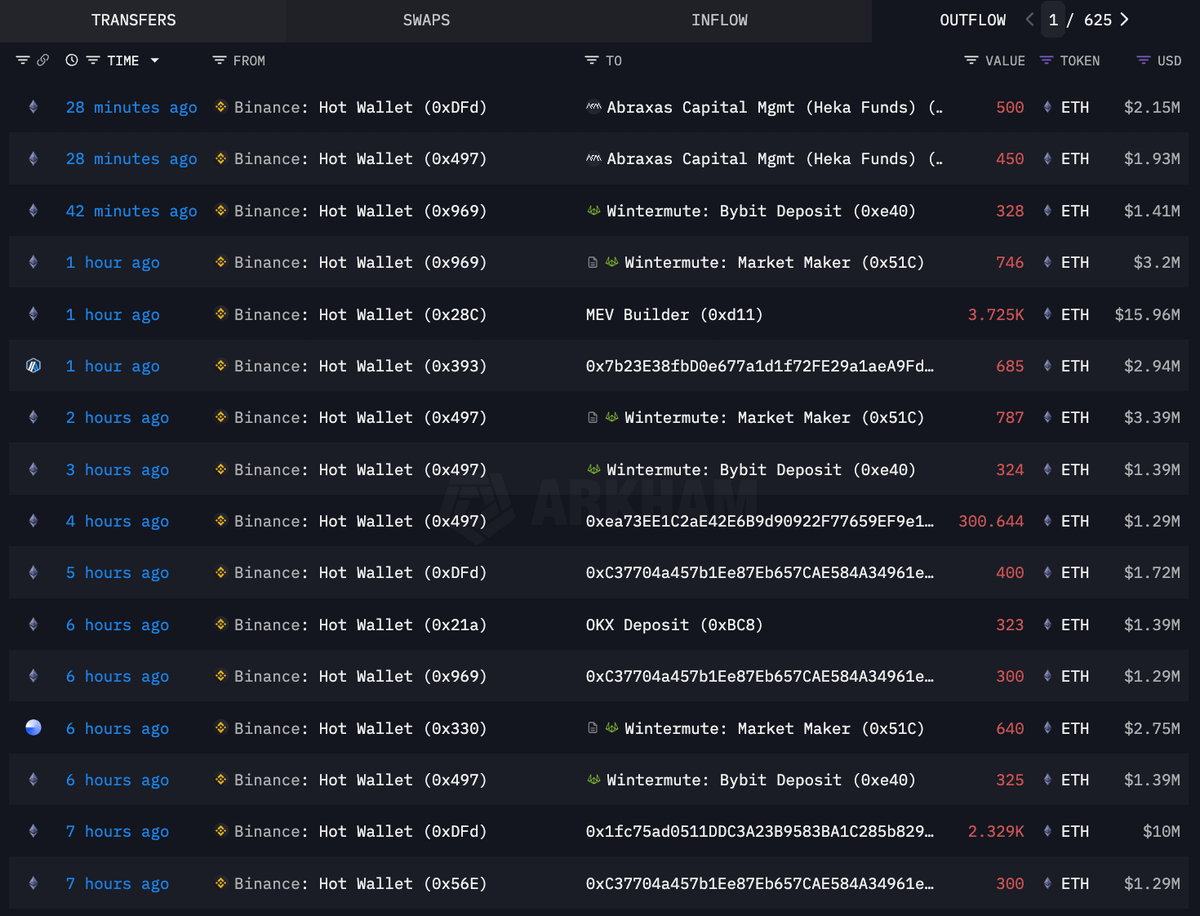The height and width of the screenshot is (916, 1200).
Task: Select the OUTFLOW tab
Action: tap(972, 20)
